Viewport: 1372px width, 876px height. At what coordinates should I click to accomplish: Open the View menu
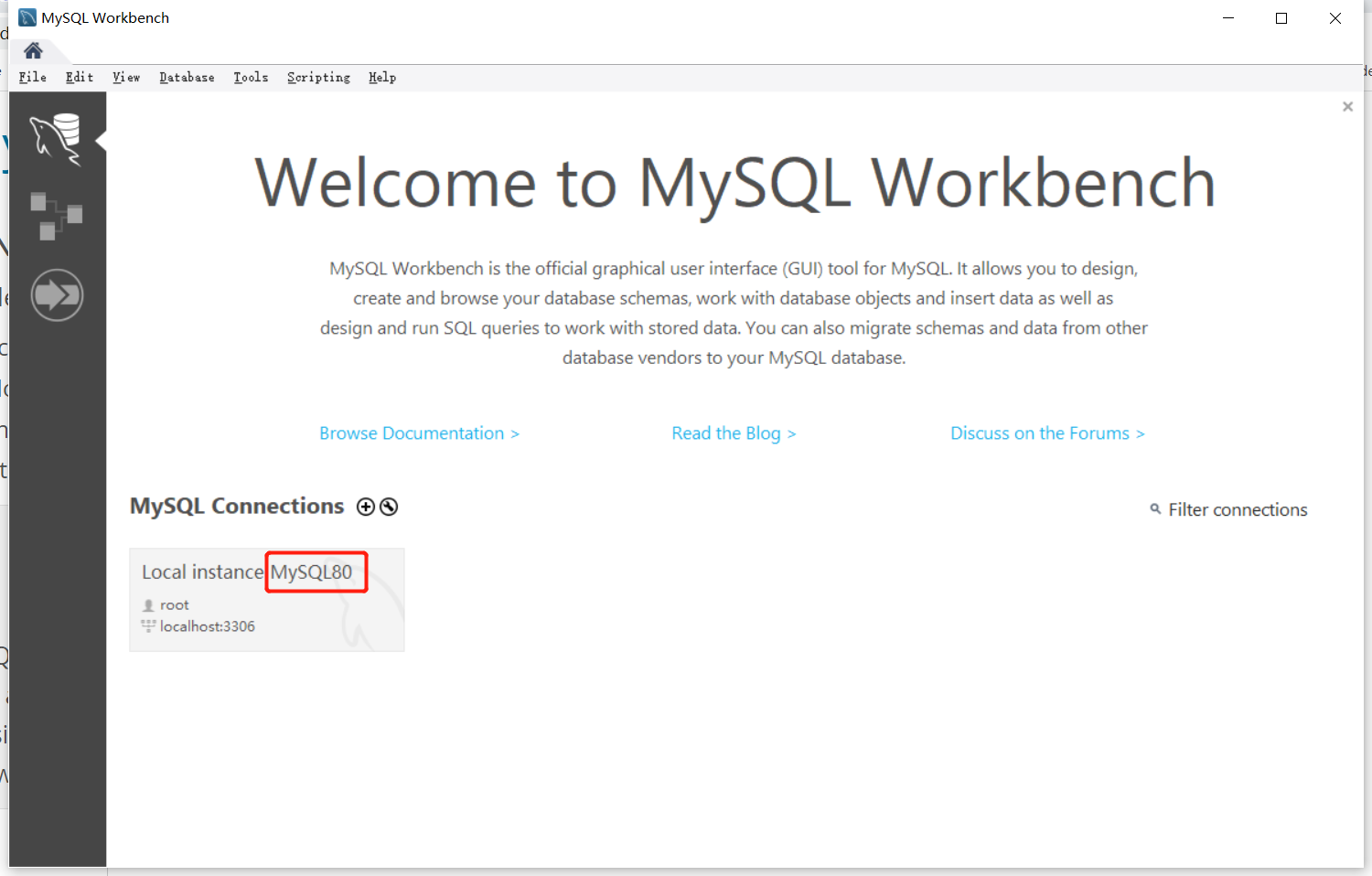[126, 78]
